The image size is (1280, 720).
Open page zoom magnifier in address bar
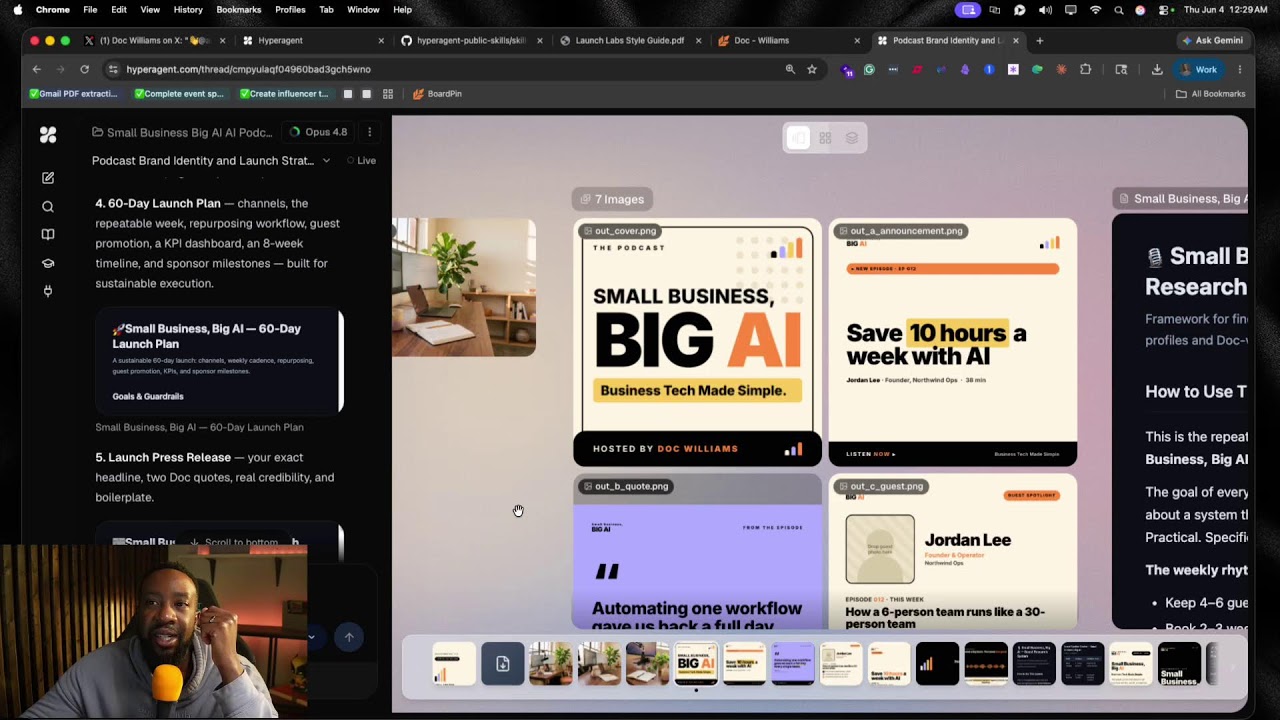pyautogui.click(x=790, y=69)
